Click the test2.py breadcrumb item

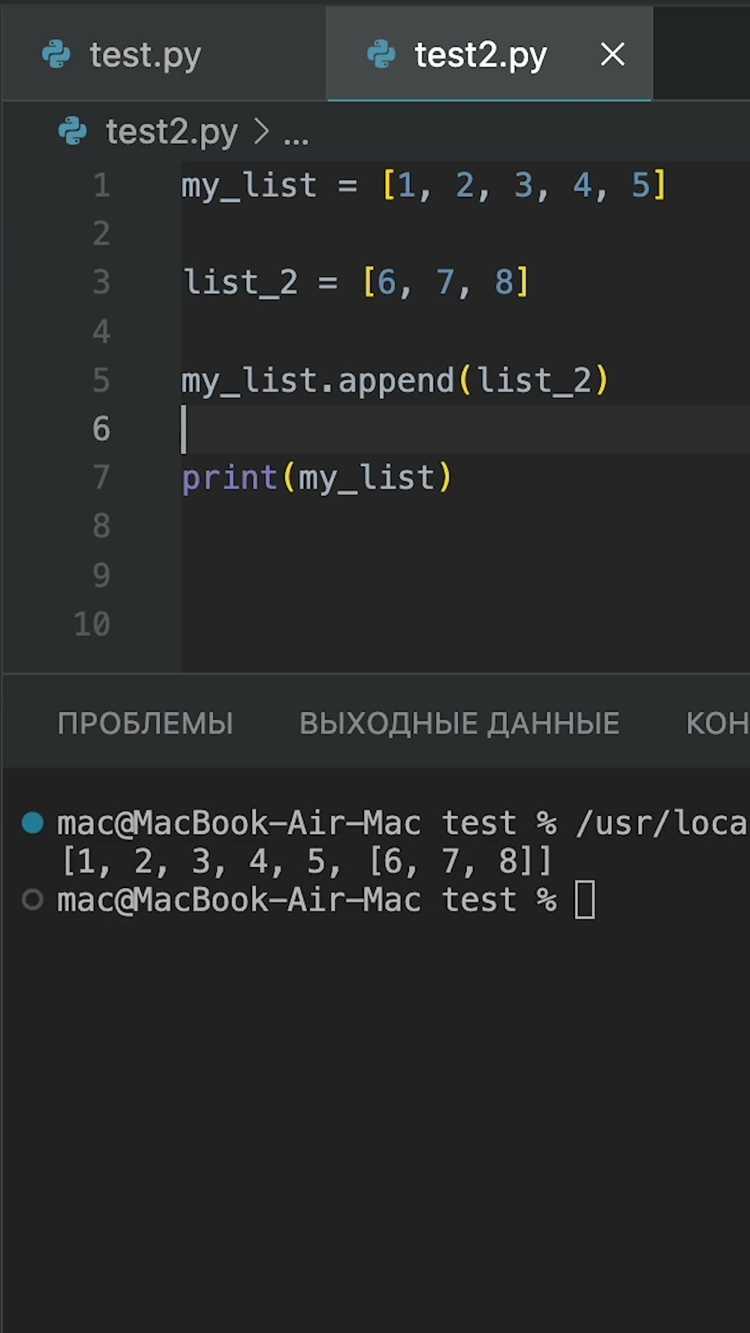172,132
